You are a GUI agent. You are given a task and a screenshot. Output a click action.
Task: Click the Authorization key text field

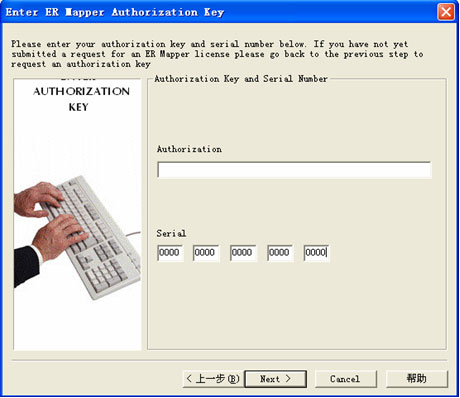click(x=294, y=170)
